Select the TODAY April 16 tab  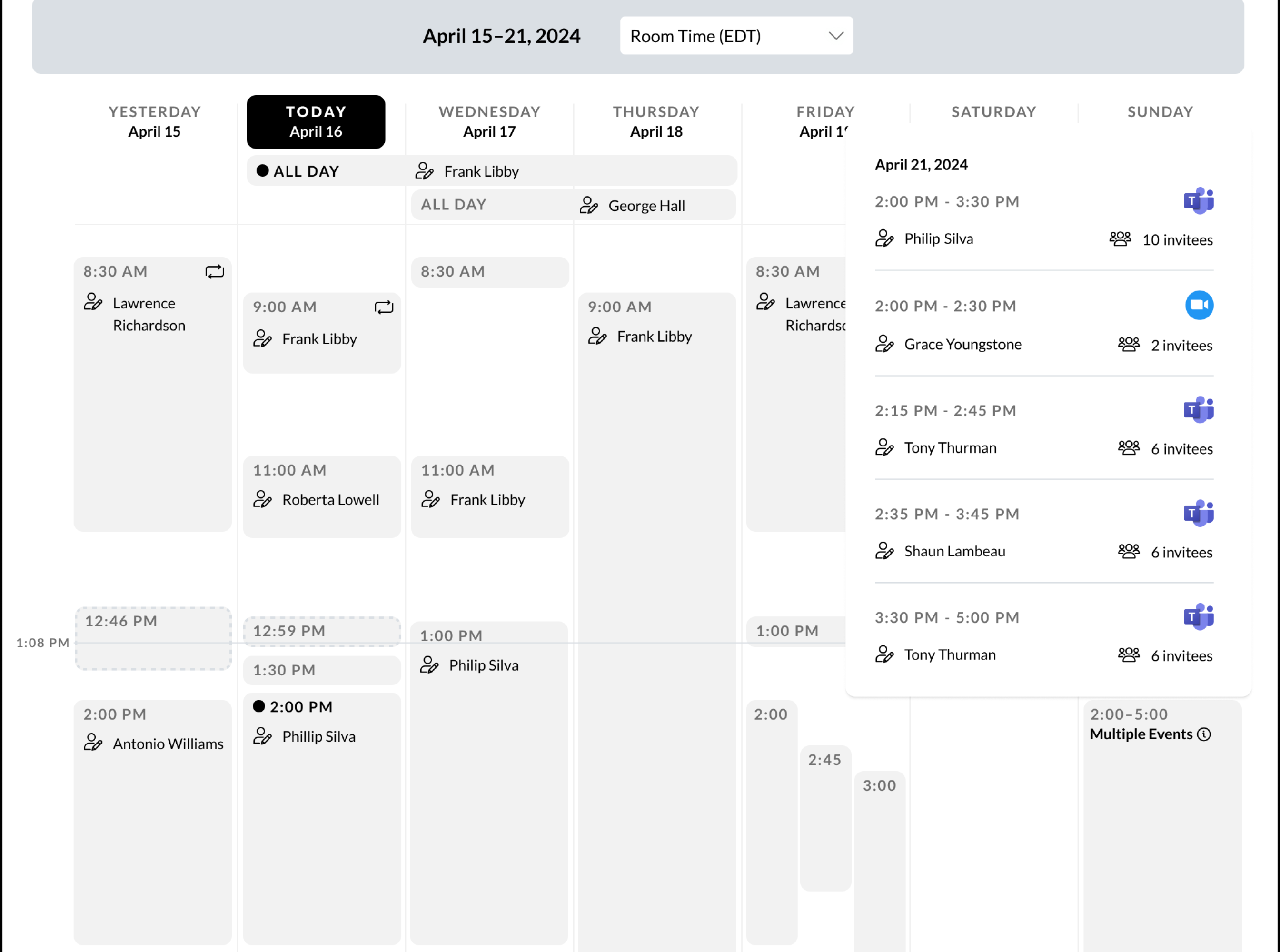coord(315,121)
